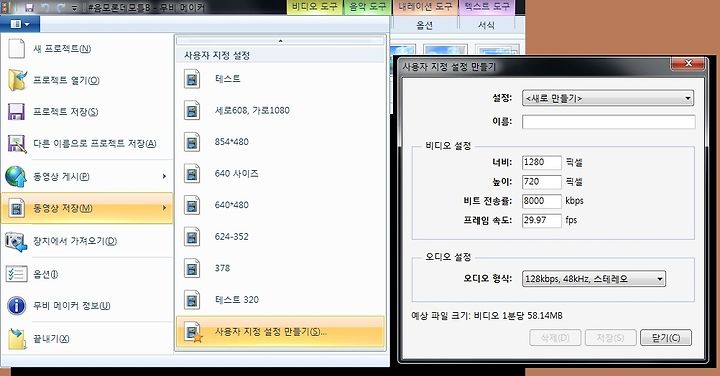Click the Exit (끝내기) icon

coord(17,339)
